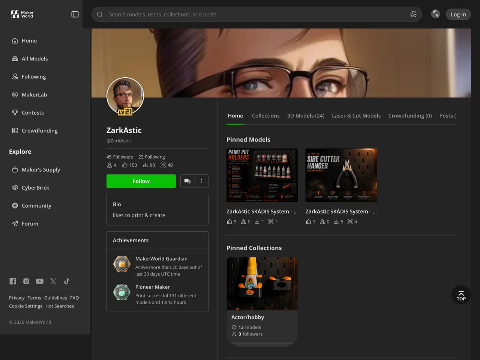Open Community in sidebar
The width and height of the screenshot is (480, 360).
click(x=32, y=206)
